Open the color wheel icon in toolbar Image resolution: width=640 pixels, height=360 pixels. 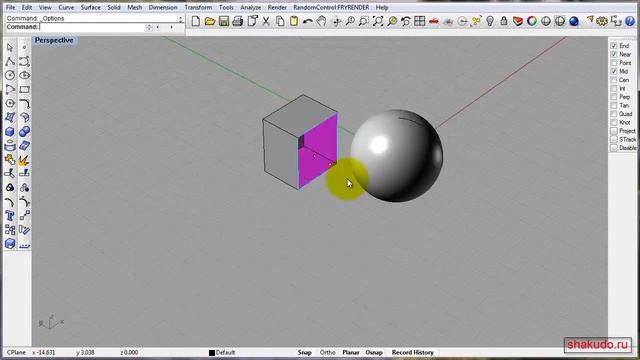(x=532, y=21)
